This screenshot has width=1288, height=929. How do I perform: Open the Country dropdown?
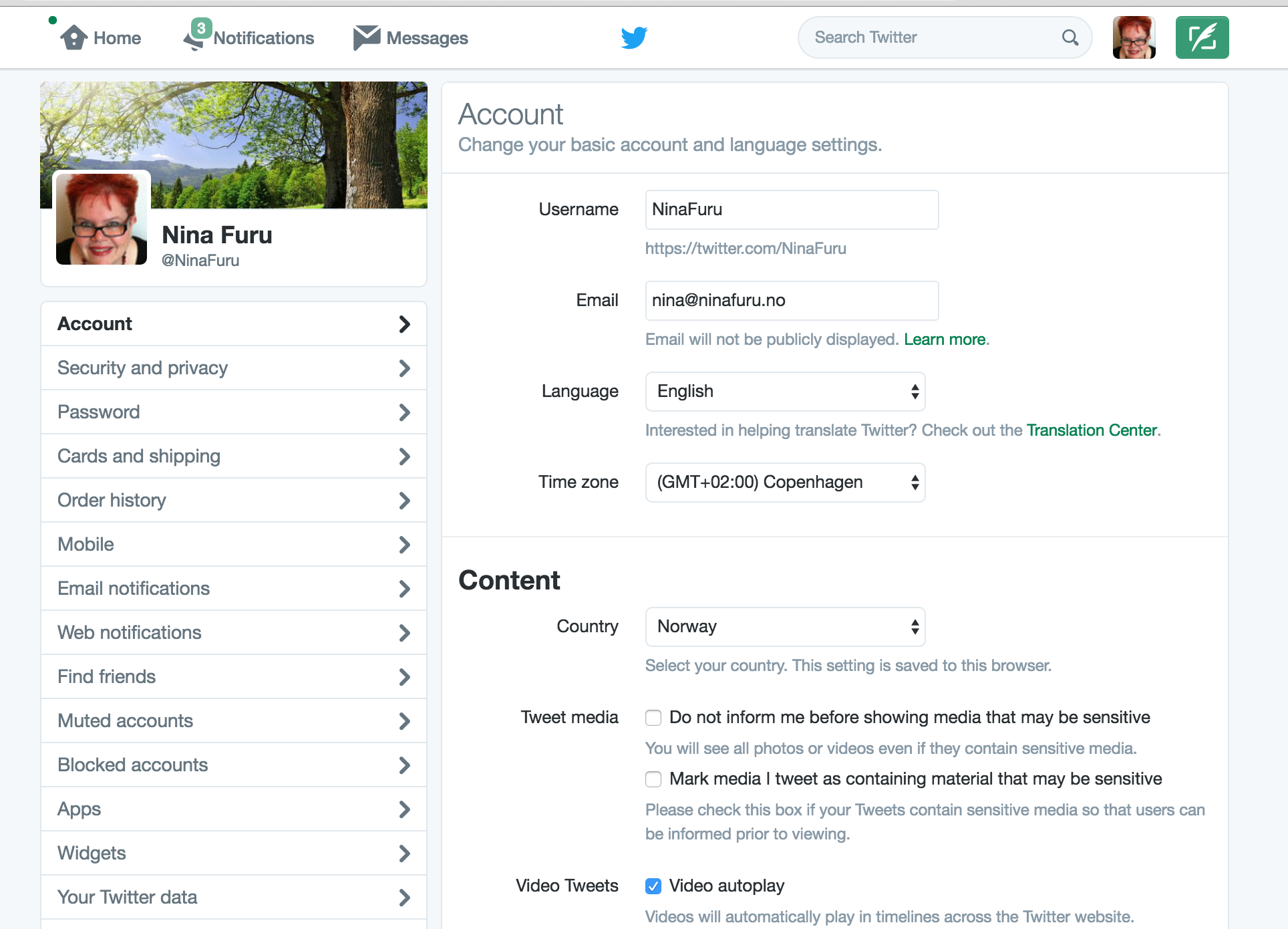tap(785, 627)
